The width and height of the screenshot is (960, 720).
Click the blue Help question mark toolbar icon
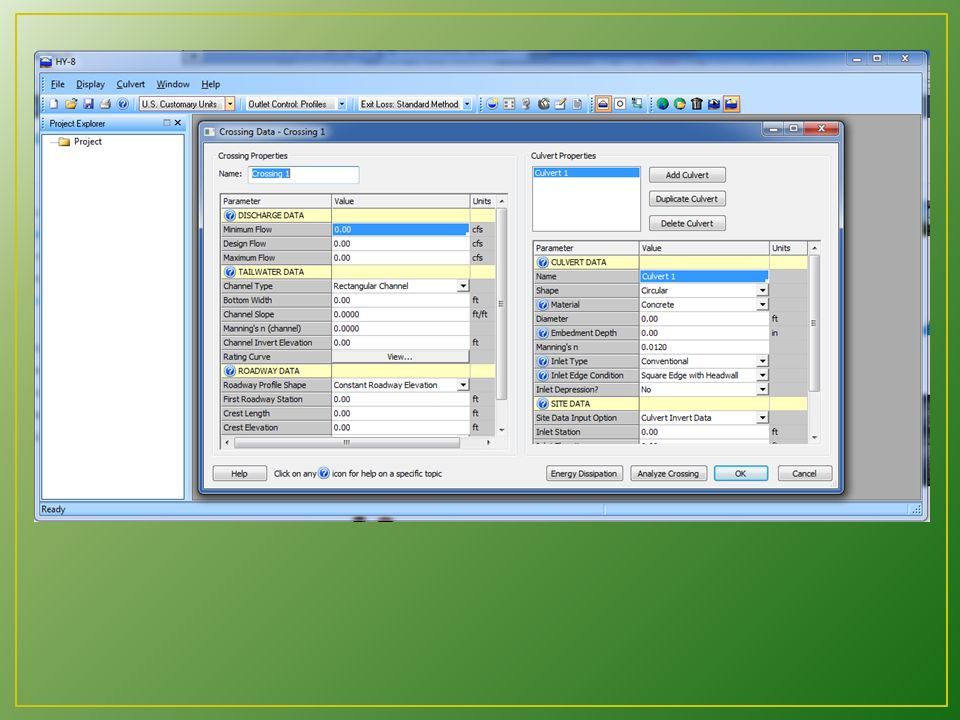122,104
